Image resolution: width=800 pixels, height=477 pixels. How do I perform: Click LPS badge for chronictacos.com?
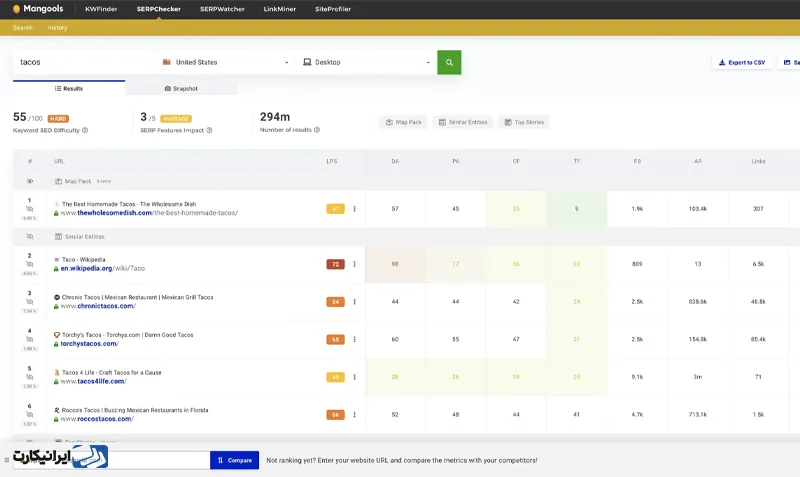(x=335, y=302)
